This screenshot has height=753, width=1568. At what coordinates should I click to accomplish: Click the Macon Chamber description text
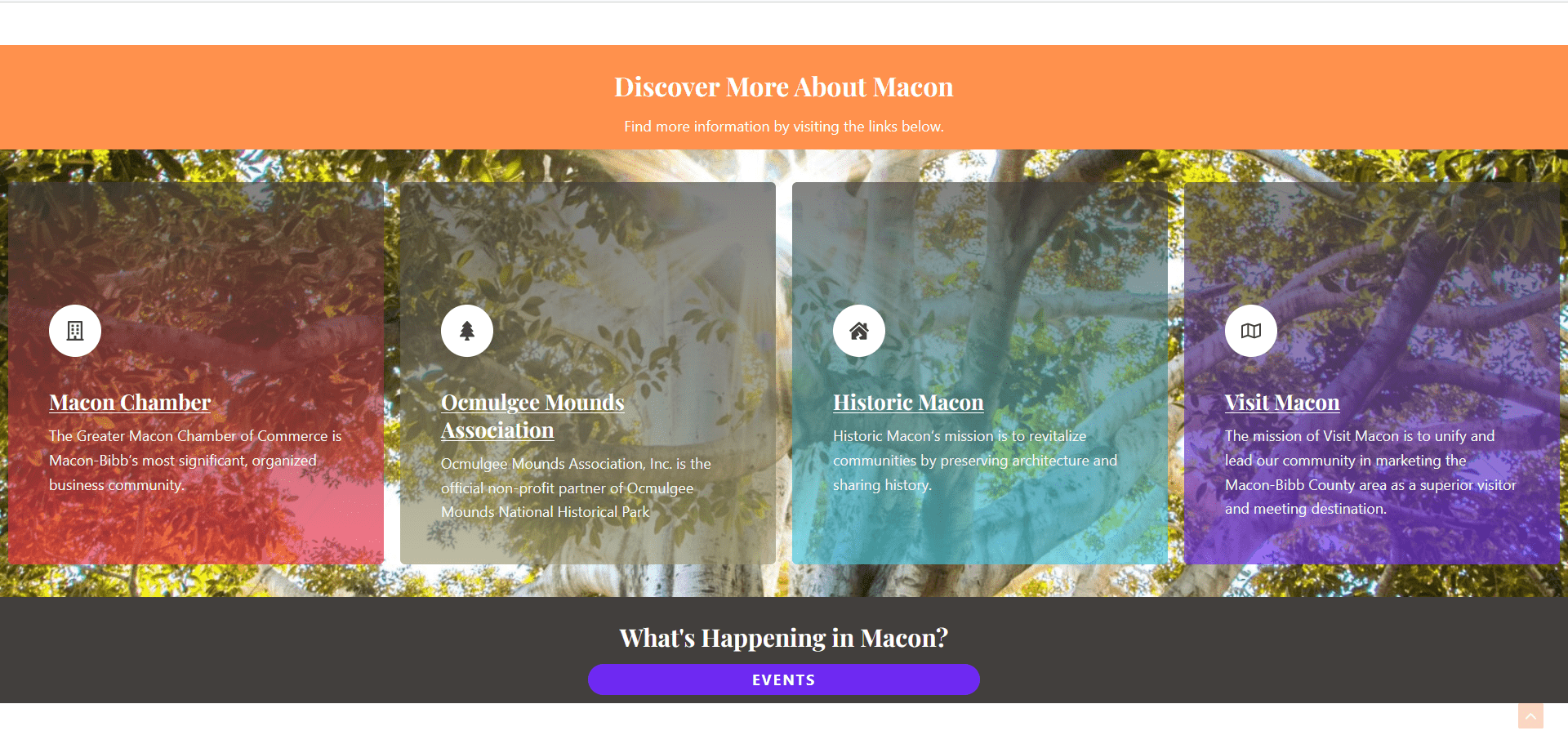tap(196, 461)
